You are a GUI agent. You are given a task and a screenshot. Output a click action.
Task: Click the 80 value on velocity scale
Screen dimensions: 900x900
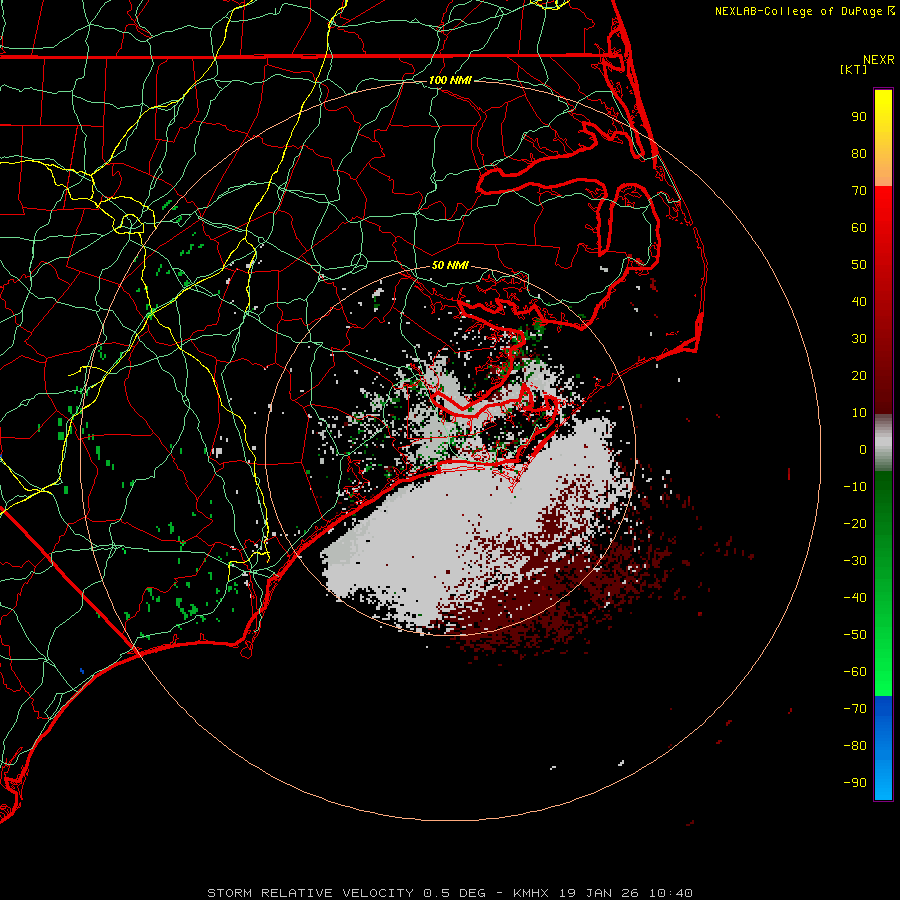click(859, 153)
